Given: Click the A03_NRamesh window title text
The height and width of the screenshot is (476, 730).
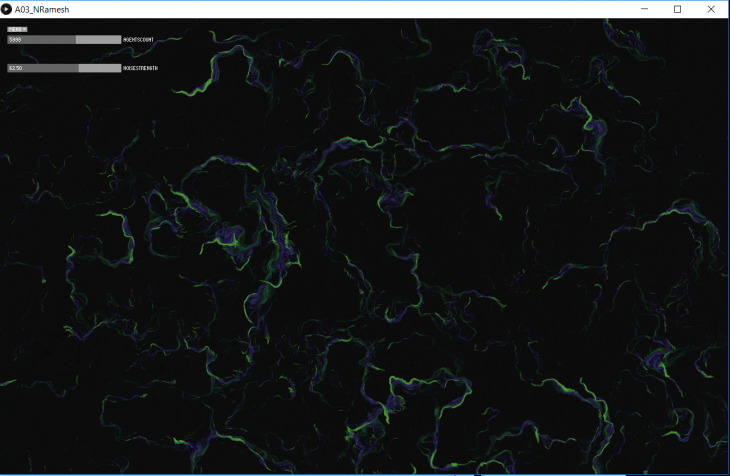Looking at the screenshot, I should pos(42,9).
